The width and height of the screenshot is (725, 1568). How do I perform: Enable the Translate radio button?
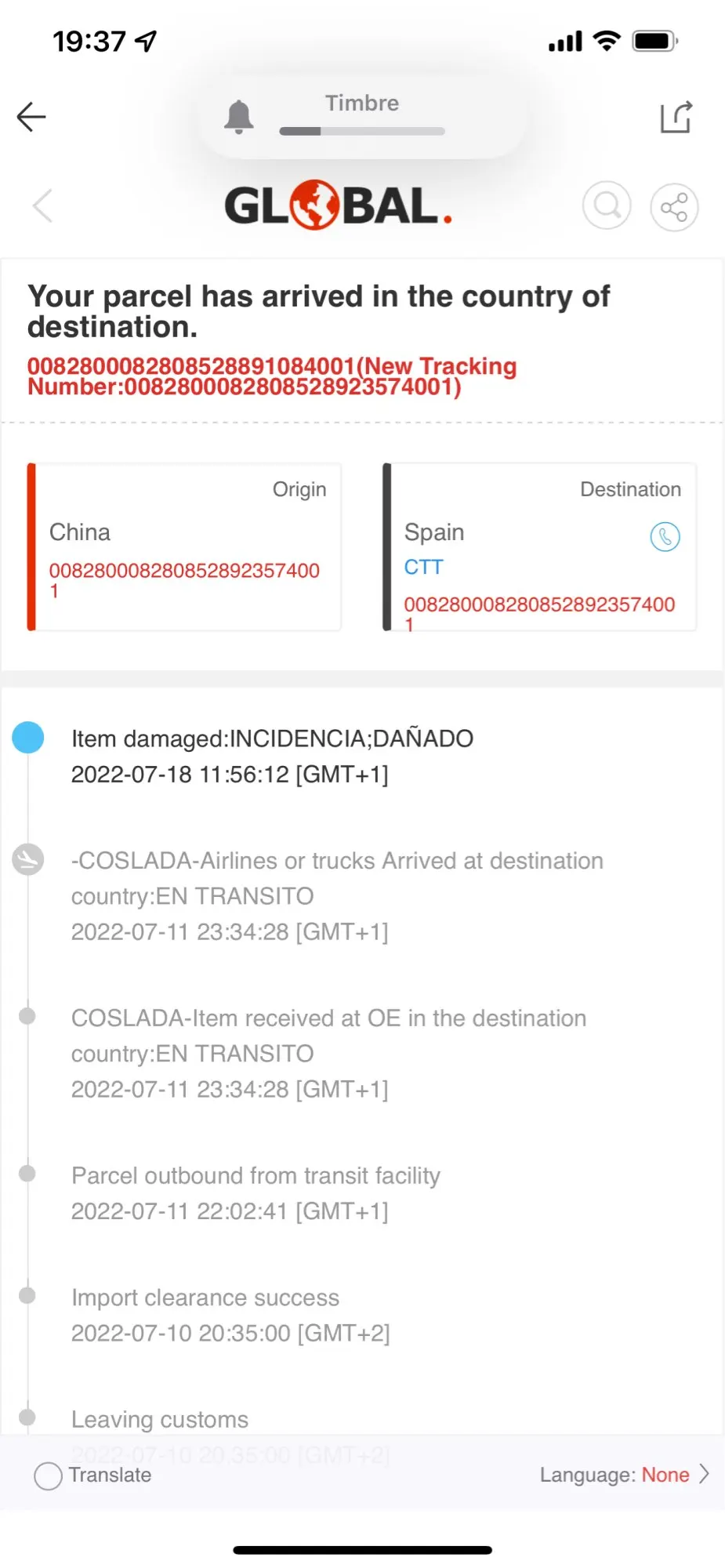[48, 1475]
